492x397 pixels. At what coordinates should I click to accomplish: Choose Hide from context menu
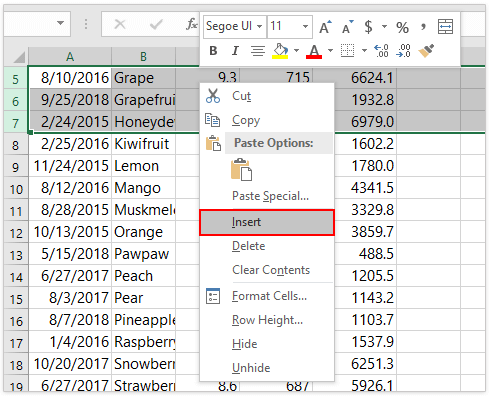click(x=267, y=344)
